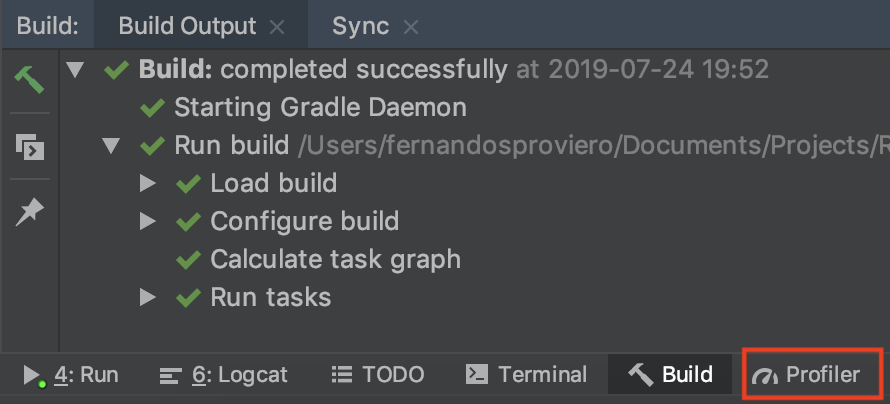Close the Build Output tab
The image size is (890, 404).
278,26
